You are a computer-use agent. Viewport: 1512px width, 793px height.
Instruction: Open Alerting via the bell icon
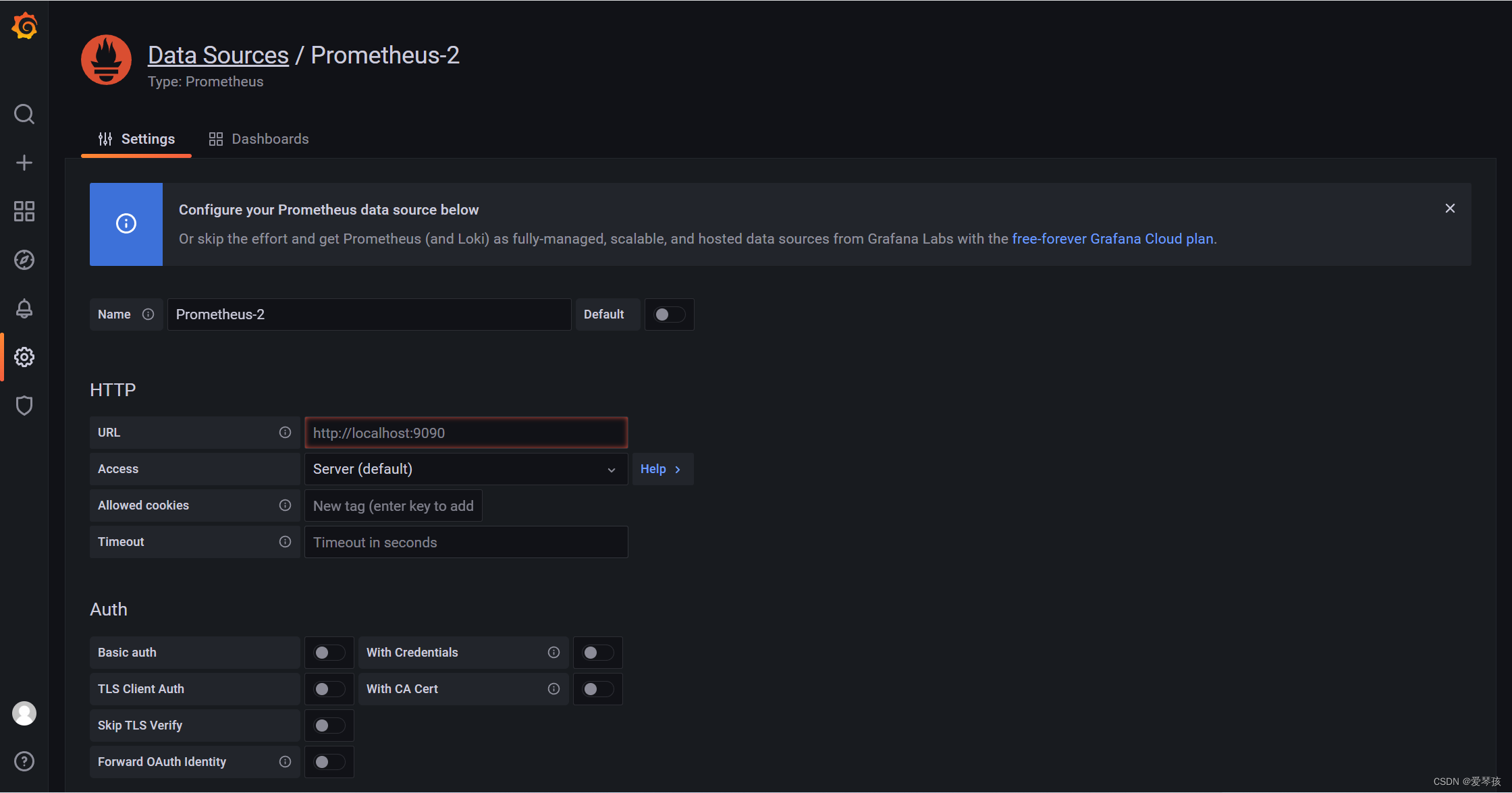click(24, 308)
